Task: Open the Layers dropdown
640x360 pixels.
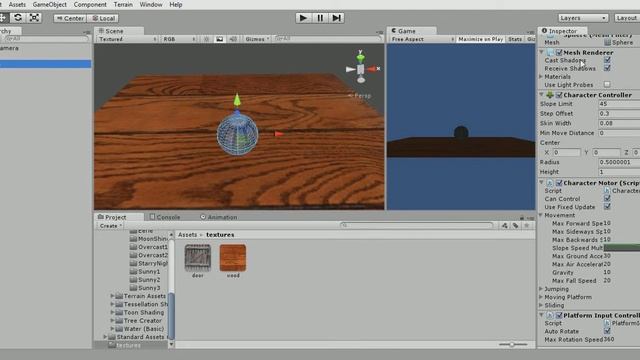Action: pyautogui.click(x=583, y=18)
